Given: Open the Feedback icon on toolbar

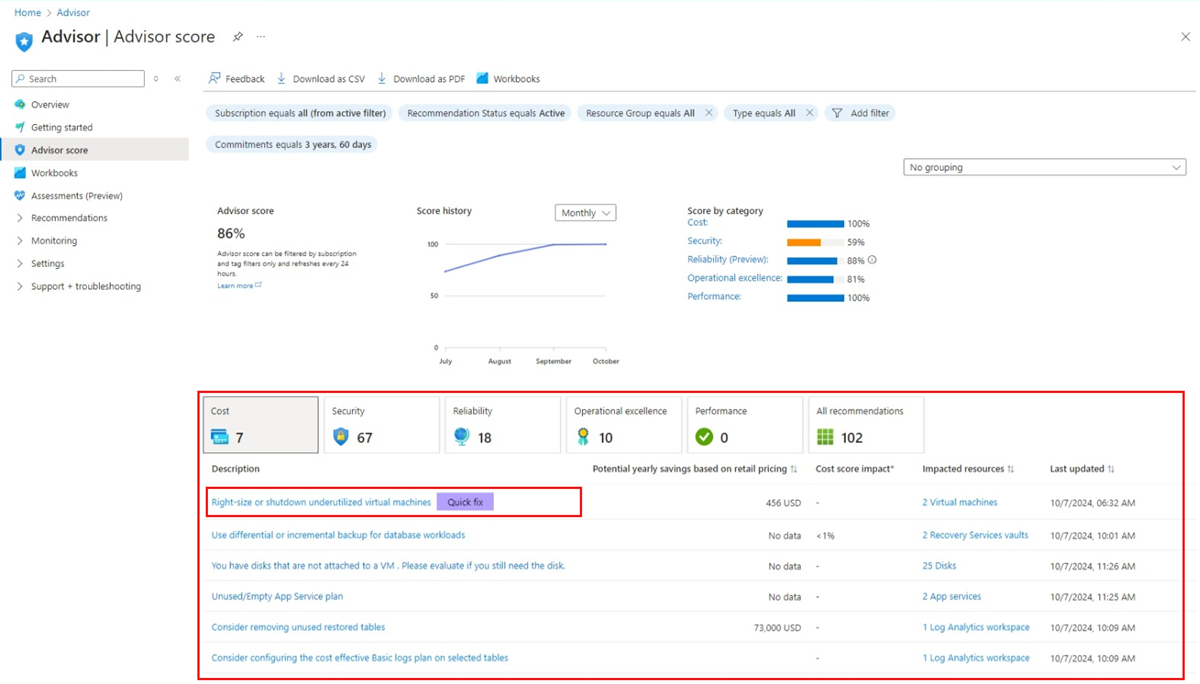Looking at the screenshot, I should point(214,78).
